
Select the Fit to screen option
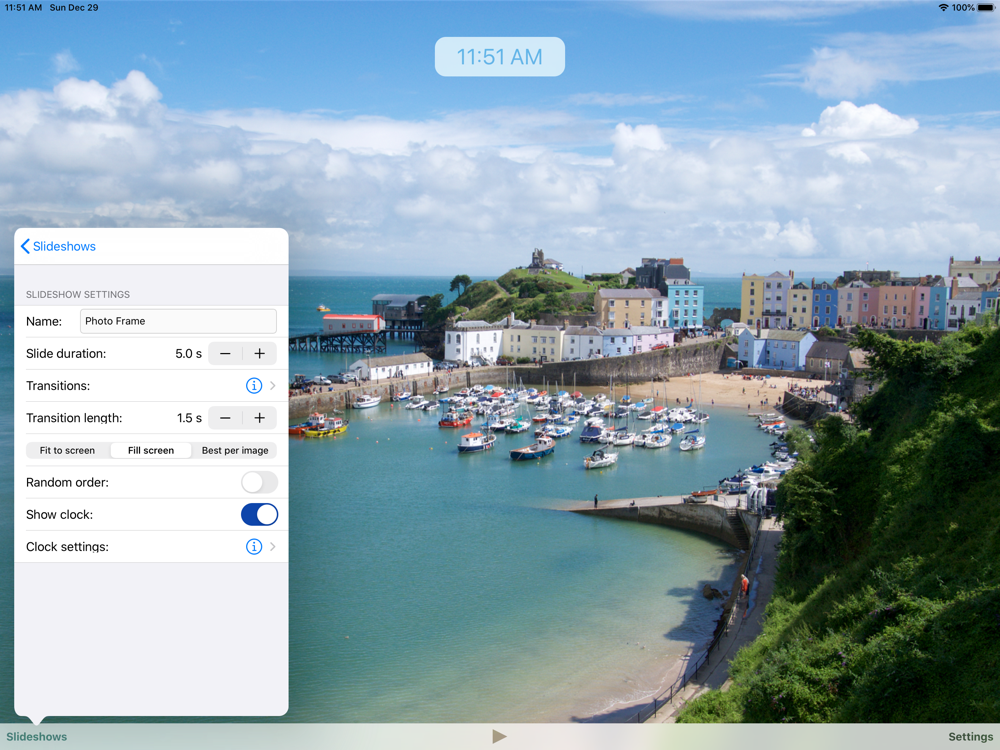[x=67, y=450]
